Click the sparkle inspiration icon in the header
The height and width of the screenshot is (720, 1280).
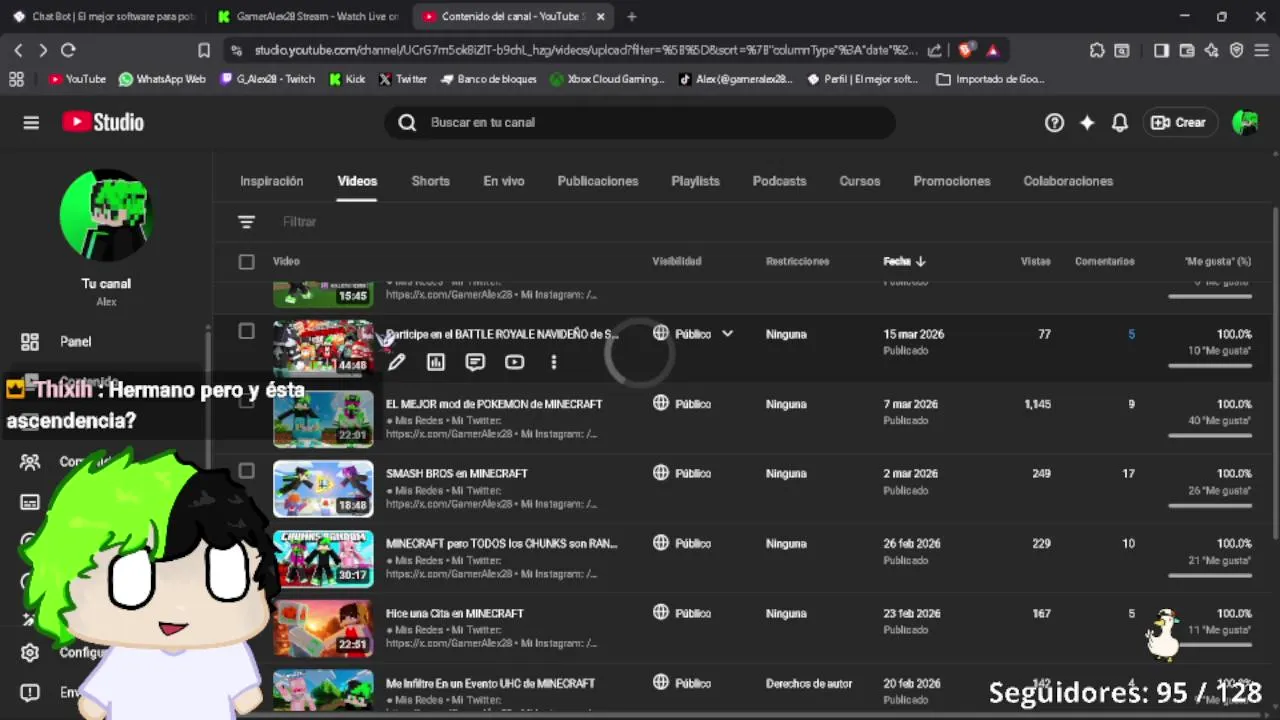1087,122
